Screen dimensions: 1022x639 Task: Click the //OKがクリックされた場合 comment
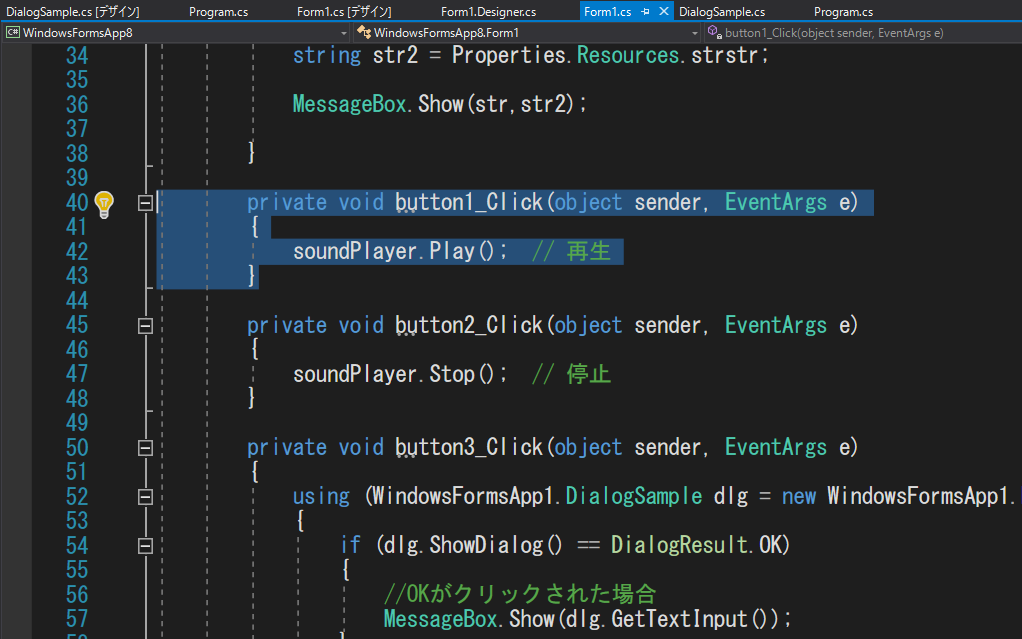coord(519,594)
